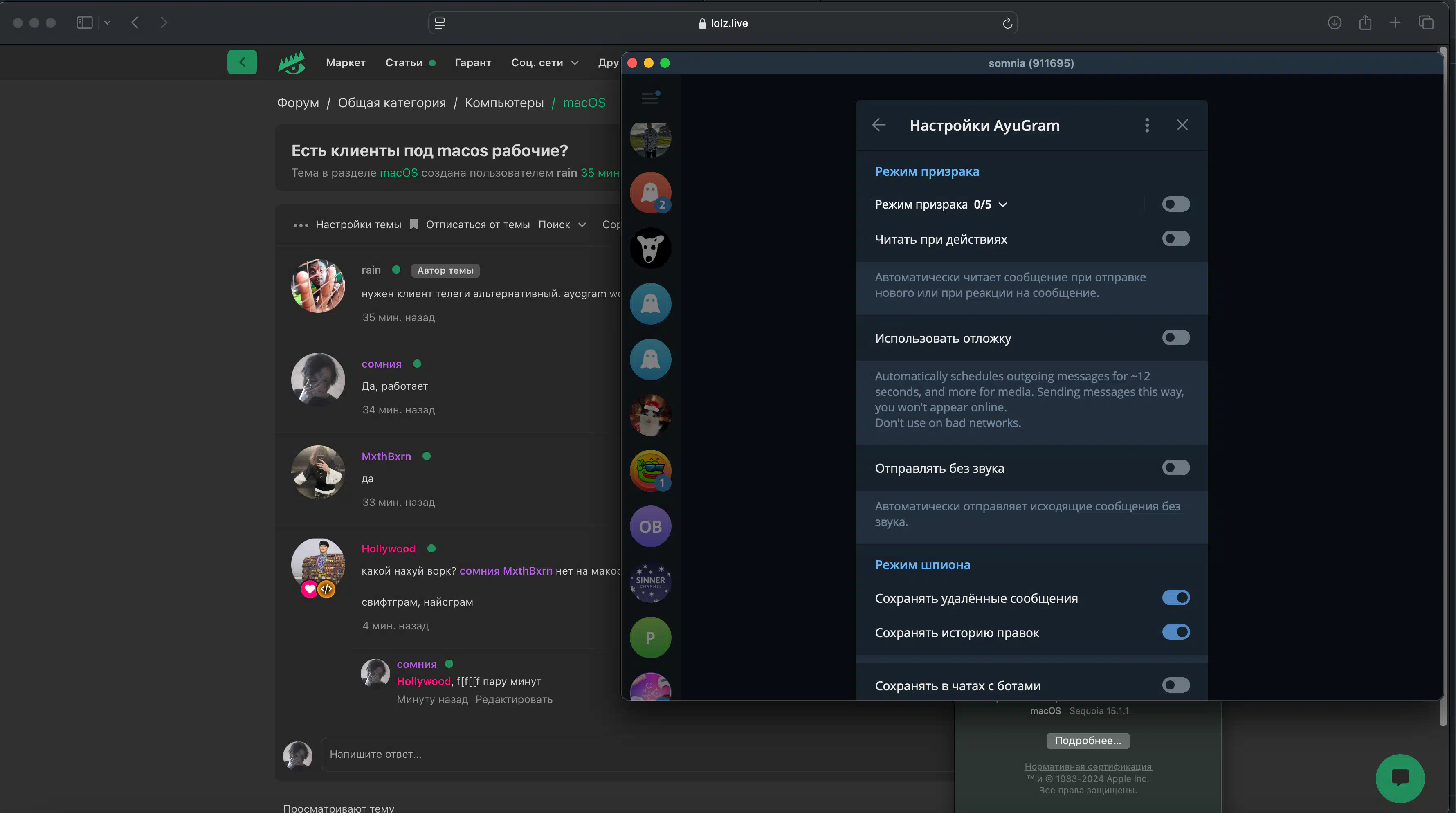Image resolution: width=1456 pixels, height=813 pixels.
Task: Open Нормативная сертификация link
Action: click(1088, 766)
